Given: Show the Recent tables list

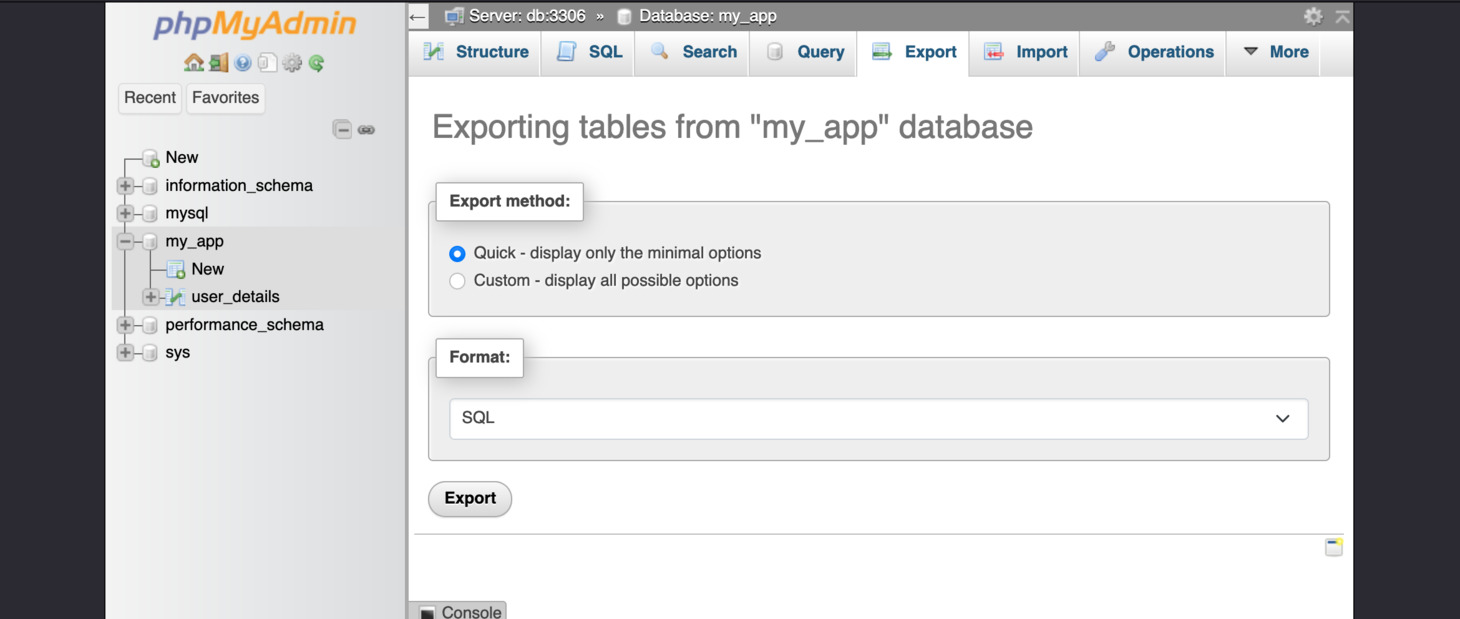Looking at the screenshot, I should [150, 98].
